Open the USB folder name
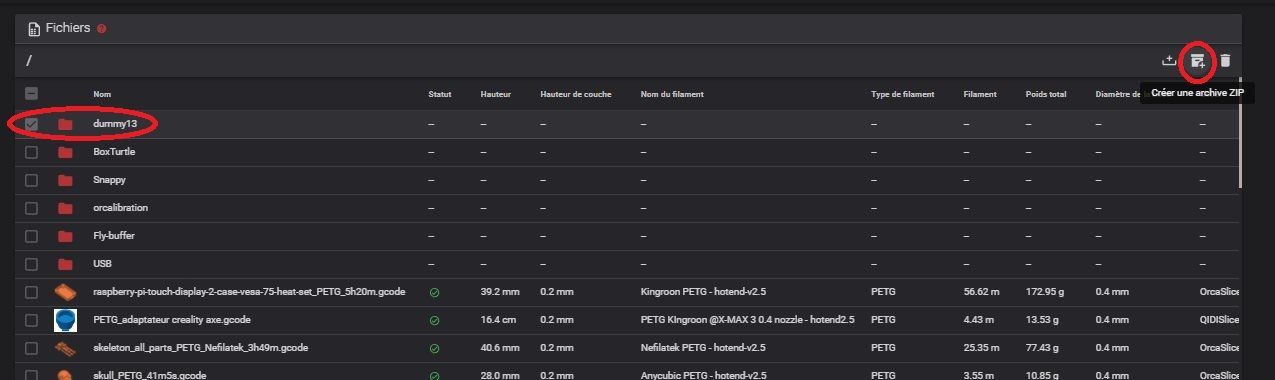1275x380 pixels. point(101,264)
